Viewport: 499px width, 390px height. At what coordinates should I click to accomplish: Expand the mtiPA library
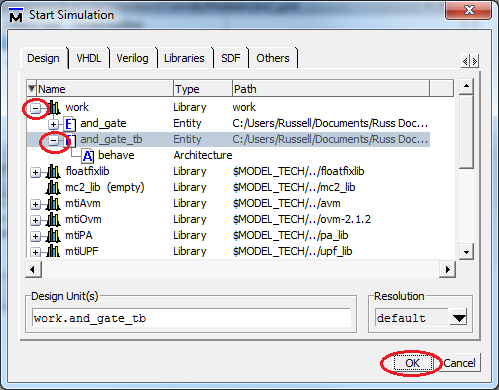click(35, 236)
